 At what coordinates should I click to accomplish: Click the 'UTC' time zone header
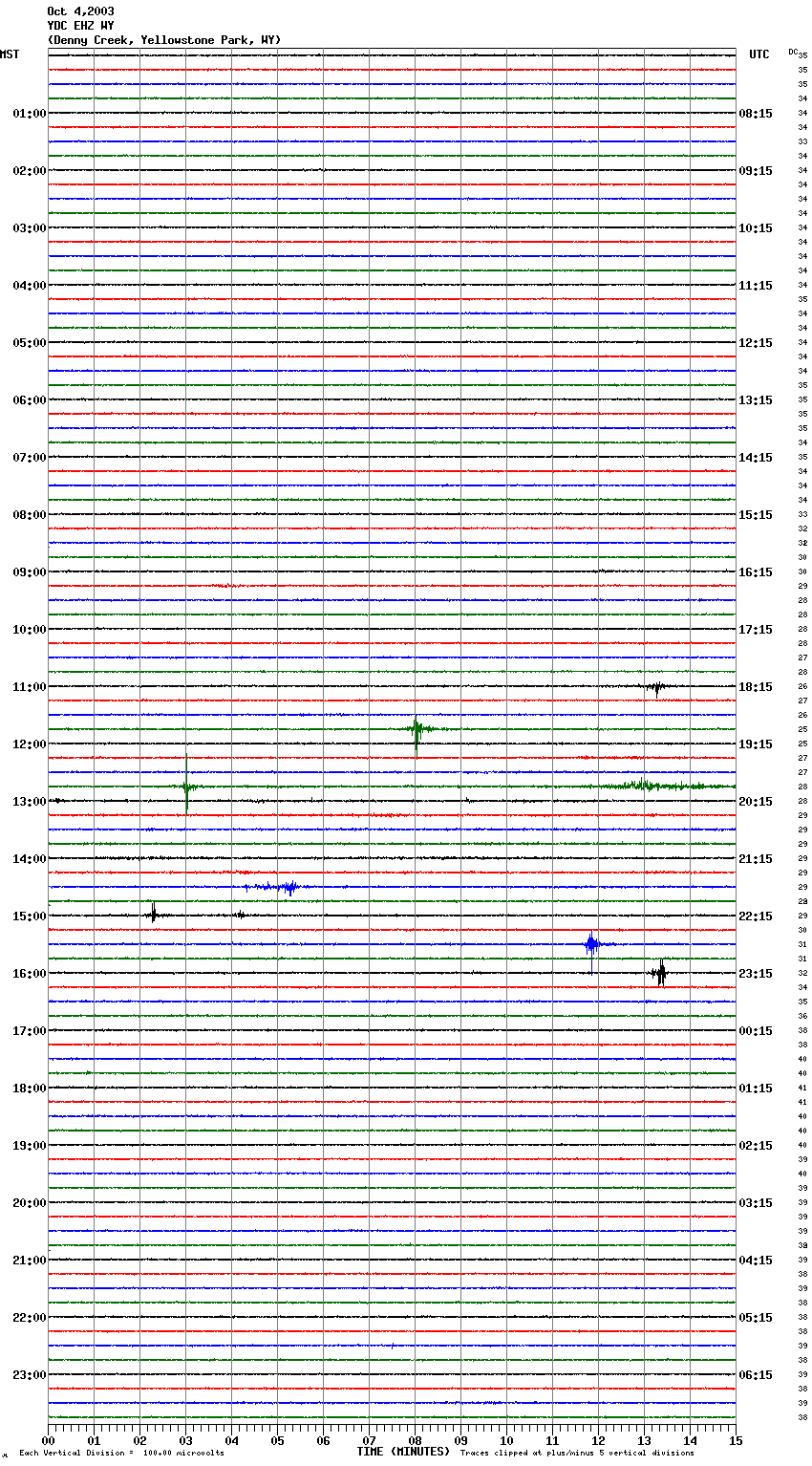click(x=759, y=54)
